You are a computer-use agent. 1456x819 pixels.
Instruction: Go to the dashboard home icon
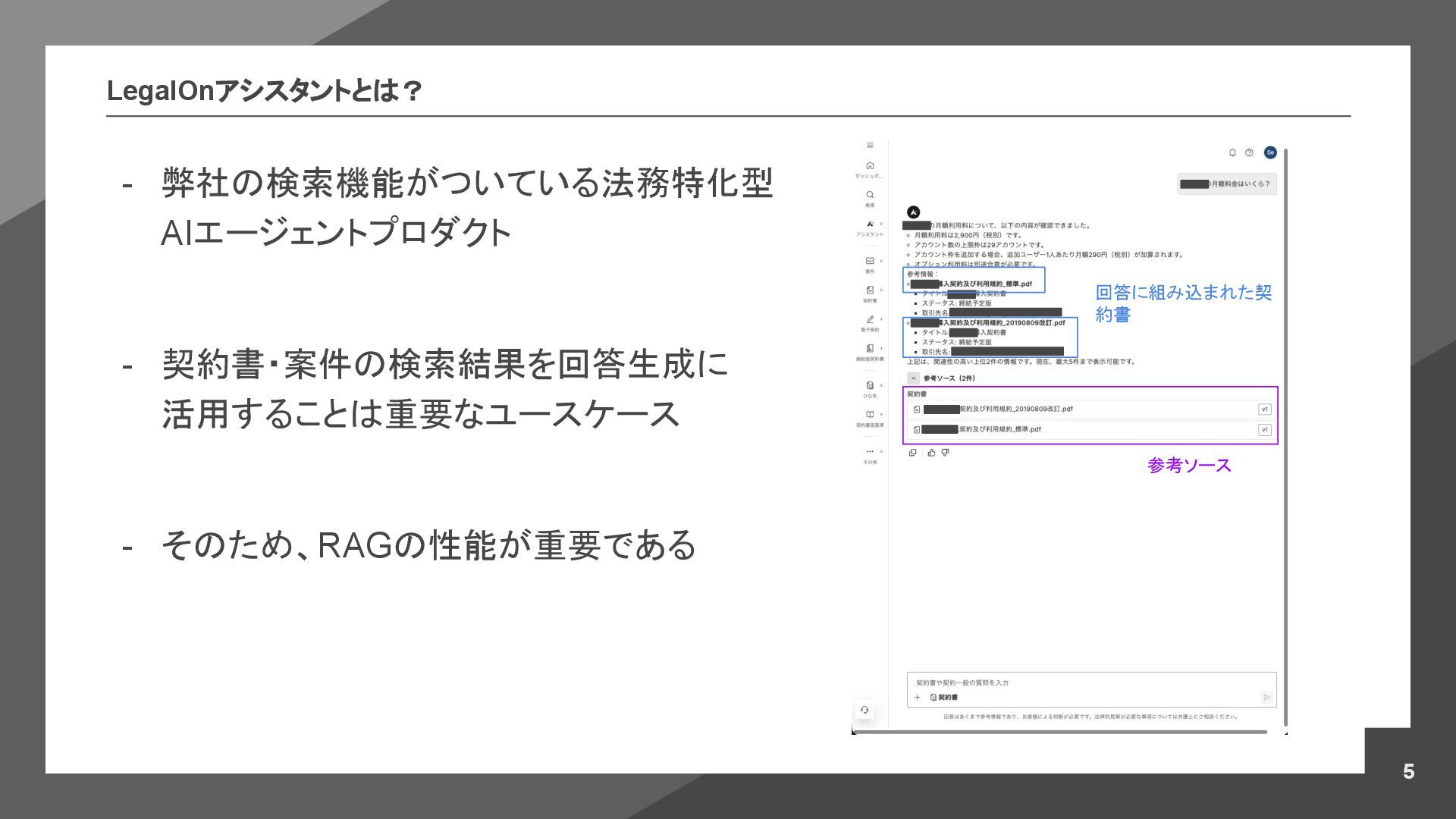pos(870,166)
